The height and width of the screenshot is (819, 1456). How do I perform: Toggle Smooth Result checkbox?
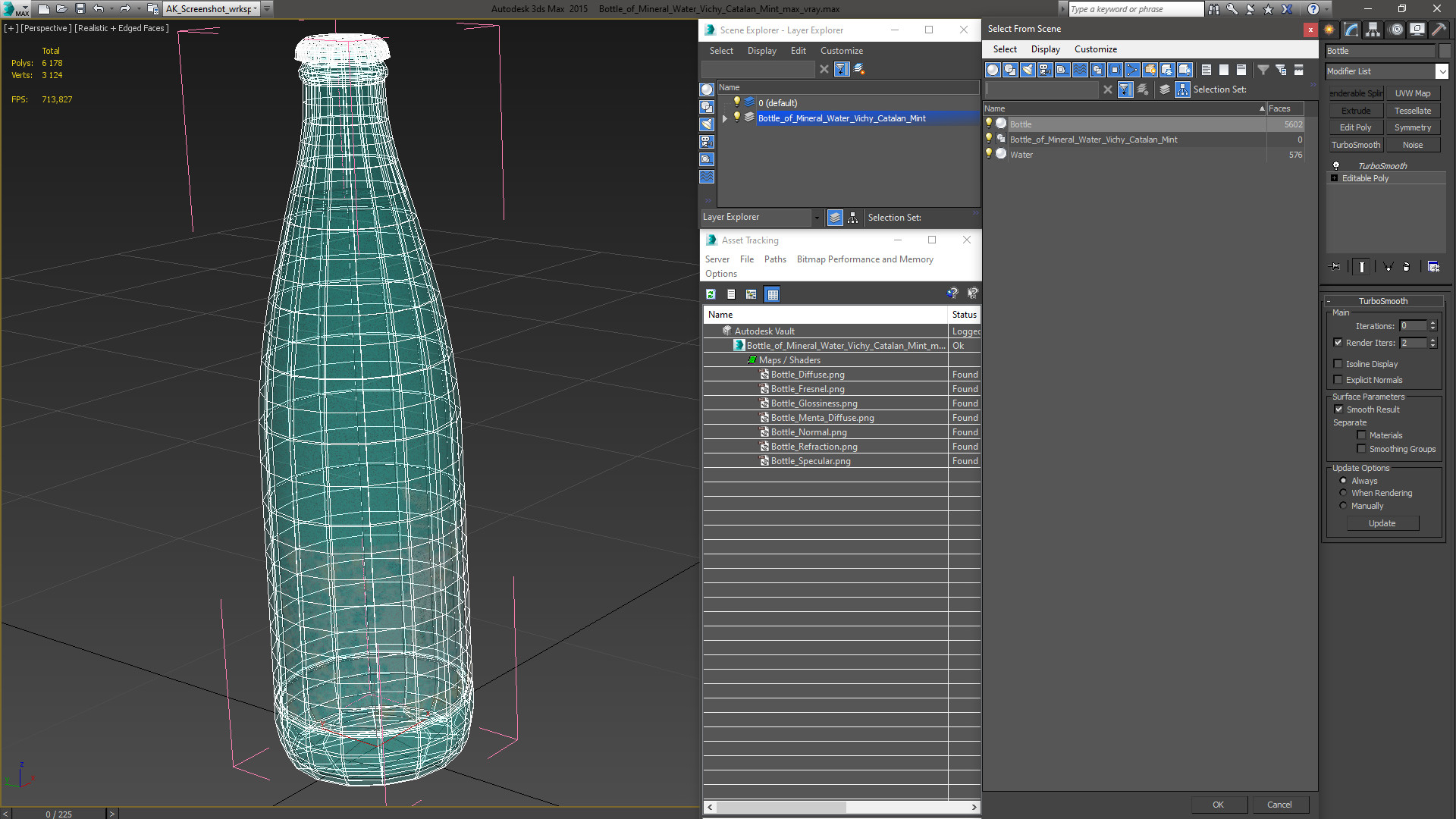click(x=1338, y=409)
